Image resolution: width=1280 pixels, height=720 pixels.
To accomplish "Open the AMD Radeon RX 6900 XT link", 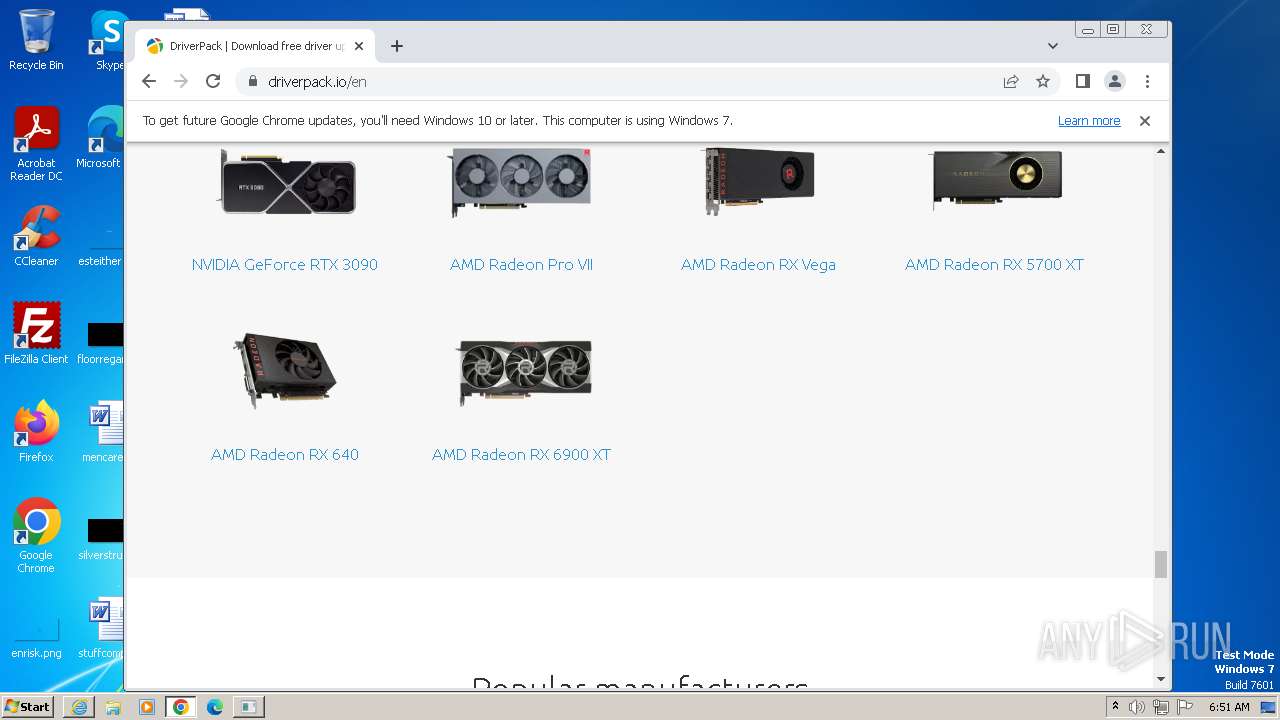I will 521,455.
